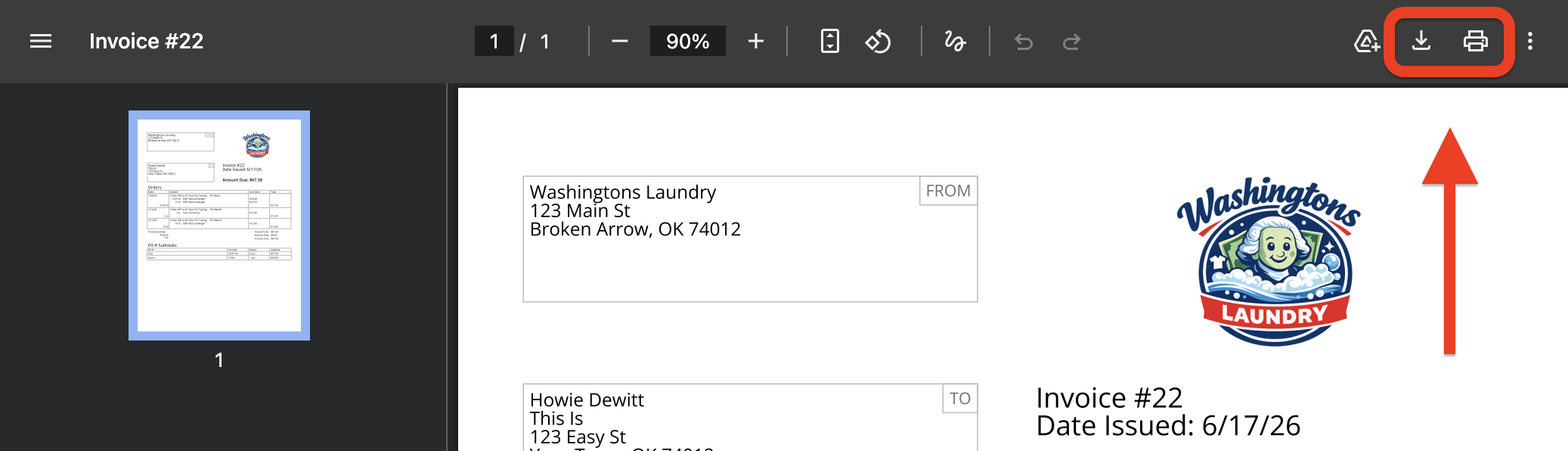Zoom in with the plus button

click(756, 41)
